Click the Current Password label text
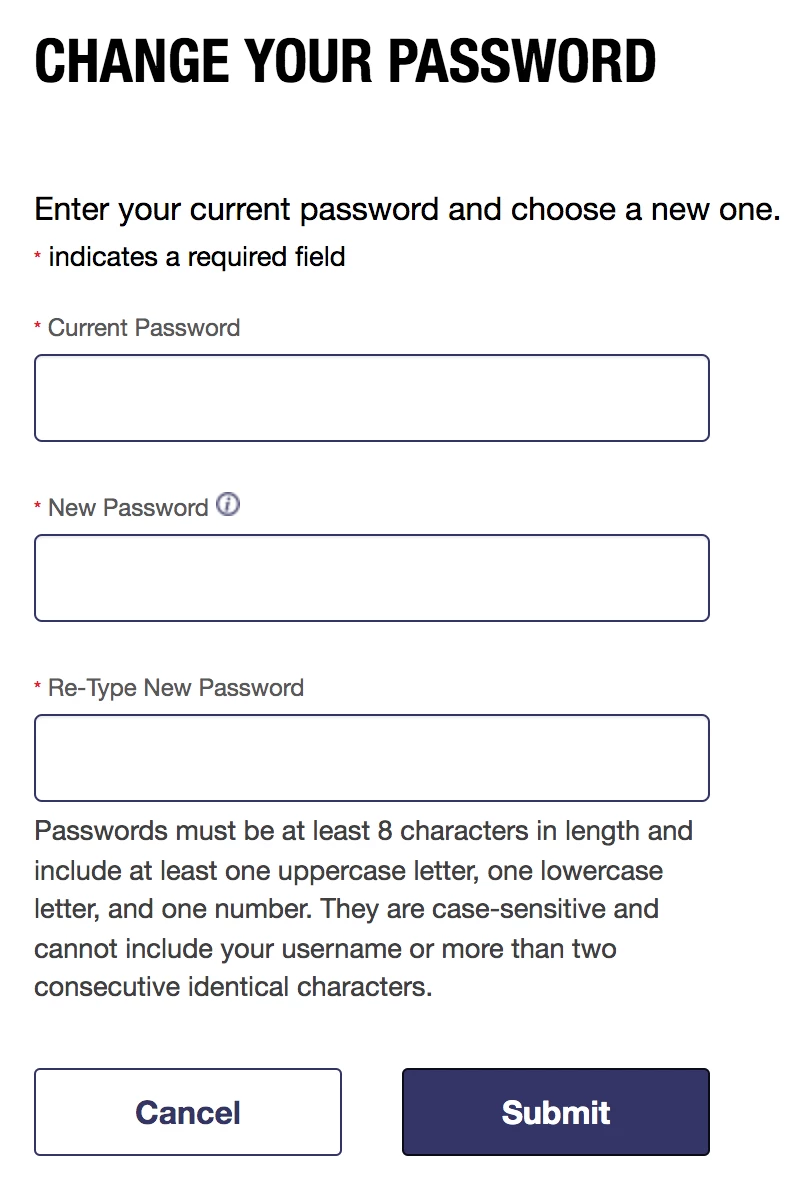 [144, 328]
